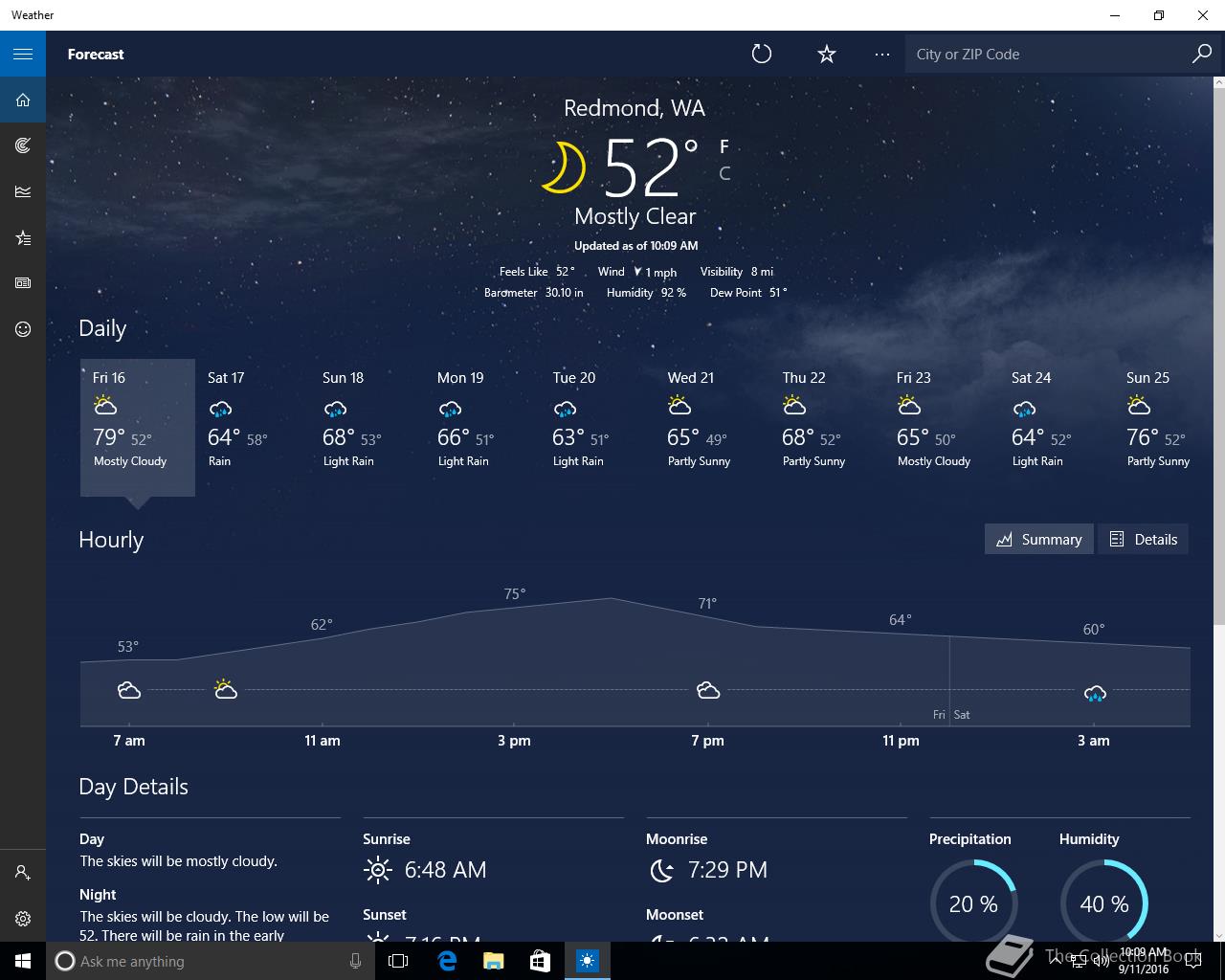Open Historical Weather chart icon

23,191
